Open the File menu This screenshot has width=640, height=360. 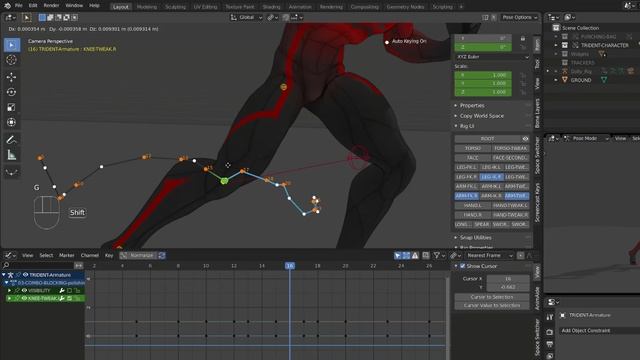pyautogui.click(x=19, y=6)
